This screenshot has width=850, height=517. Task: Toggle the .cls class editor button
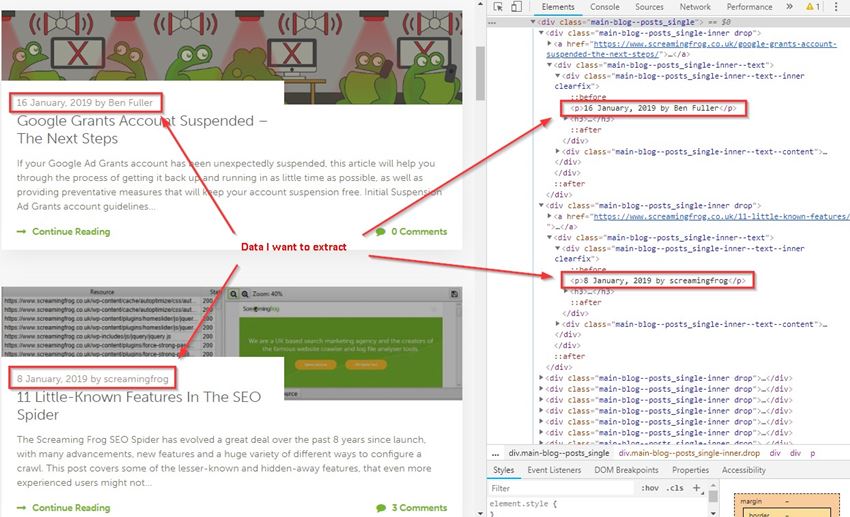pos(675,488)
